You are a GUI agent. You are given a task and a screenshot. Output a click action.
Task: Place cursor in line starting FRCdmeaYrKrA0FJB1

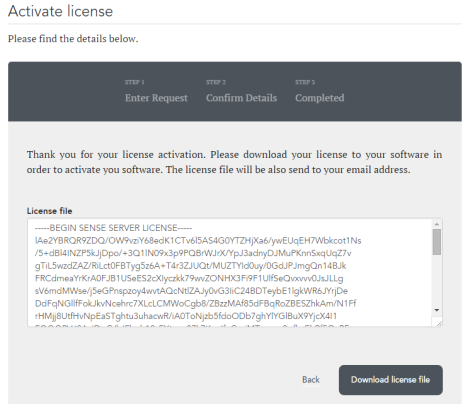click(x=189, y=278)
